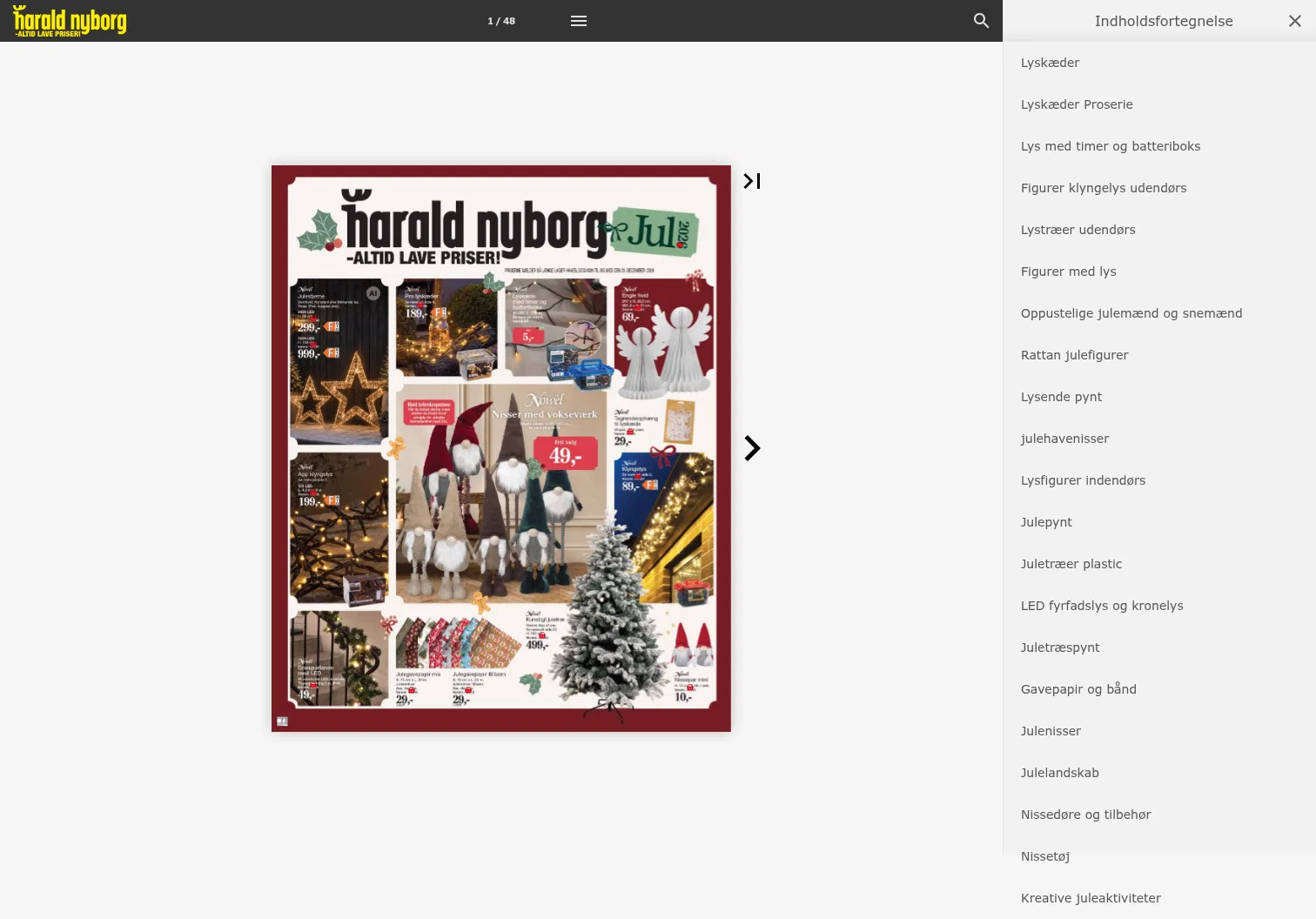Open Oppustelige julemænd og snemænd
Image resolution: width=1316 pixels, height=919 pixels.
(1159, 313)
